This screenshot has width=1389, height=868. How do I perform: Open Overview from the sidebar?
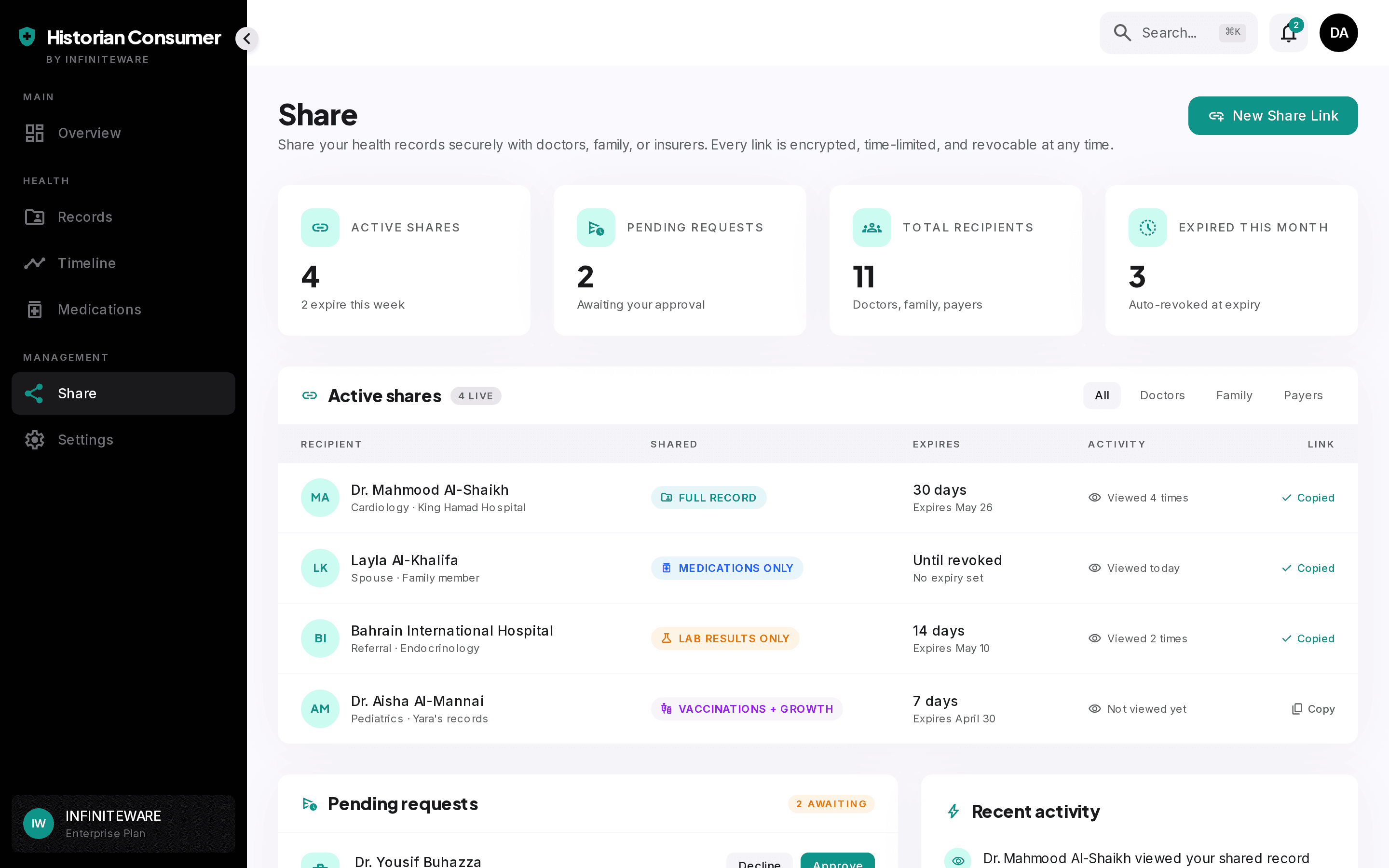(123, 133)
